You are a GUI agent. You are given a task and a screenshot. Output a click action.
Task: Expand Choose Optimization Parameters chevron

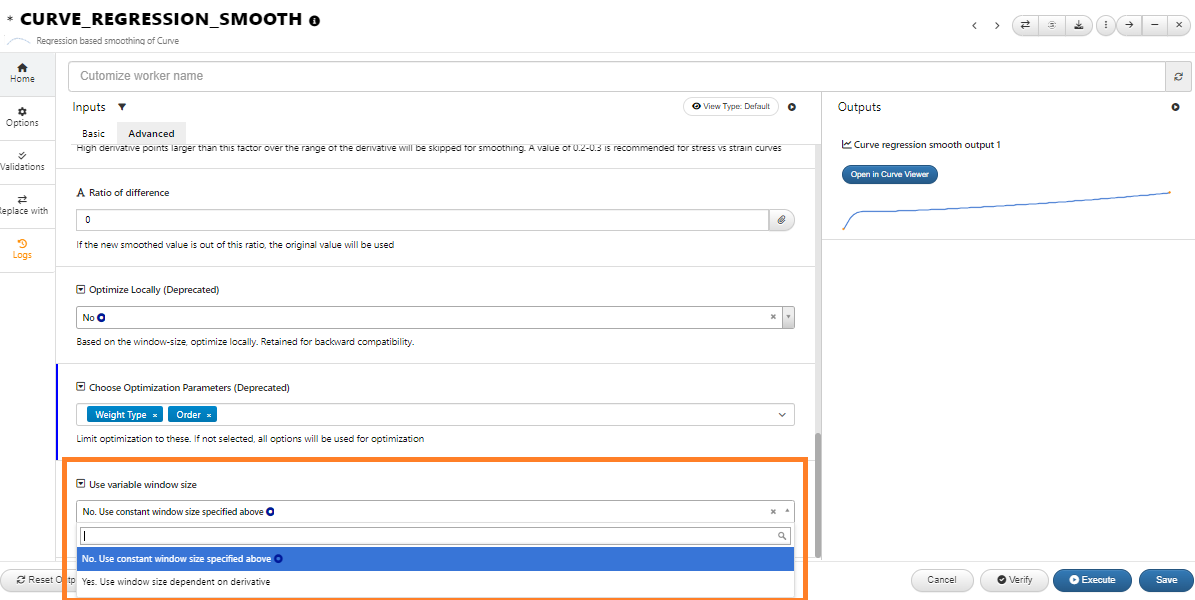pos(782,414)
